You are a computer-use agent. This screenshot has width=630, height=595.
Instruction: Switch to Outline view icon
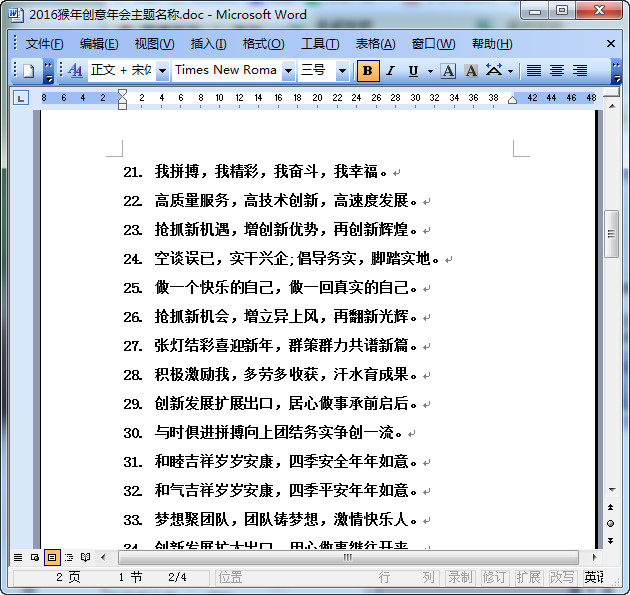point(69,557)
